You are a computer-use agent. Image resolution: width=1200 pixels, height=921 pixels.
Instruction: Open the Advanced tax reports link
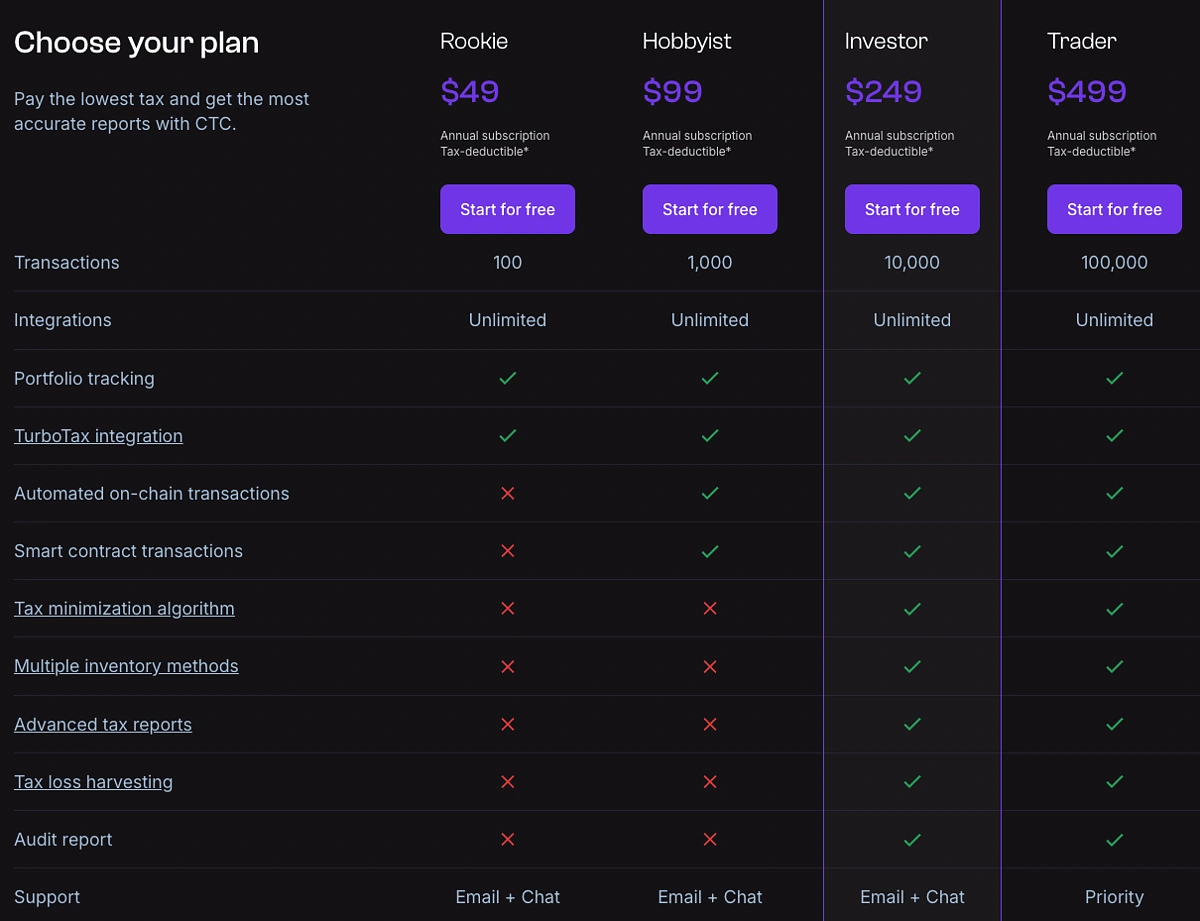(103, 724)
